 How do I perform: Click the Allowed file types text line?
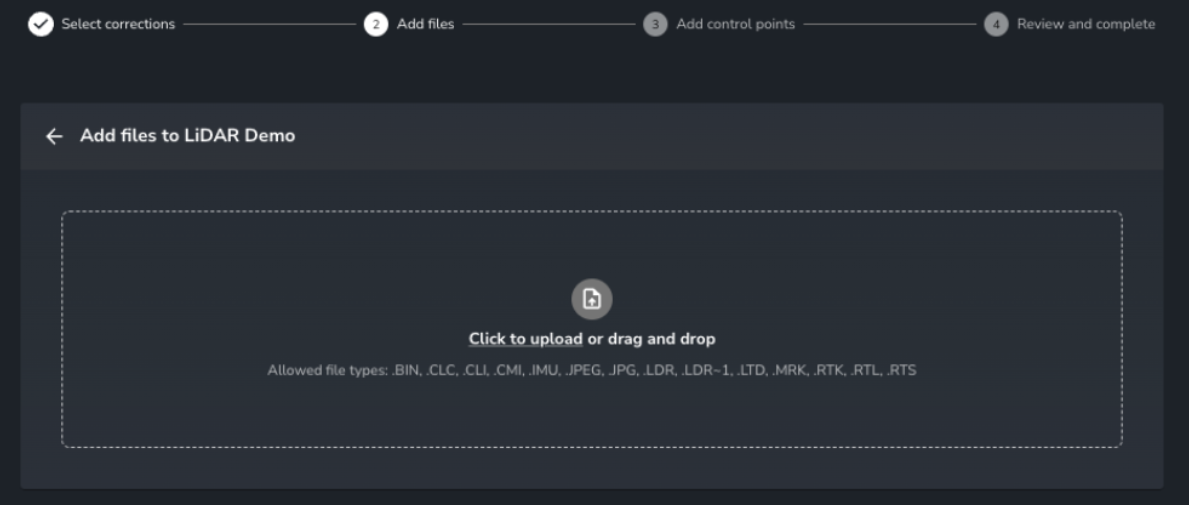[x=592, y=371]
